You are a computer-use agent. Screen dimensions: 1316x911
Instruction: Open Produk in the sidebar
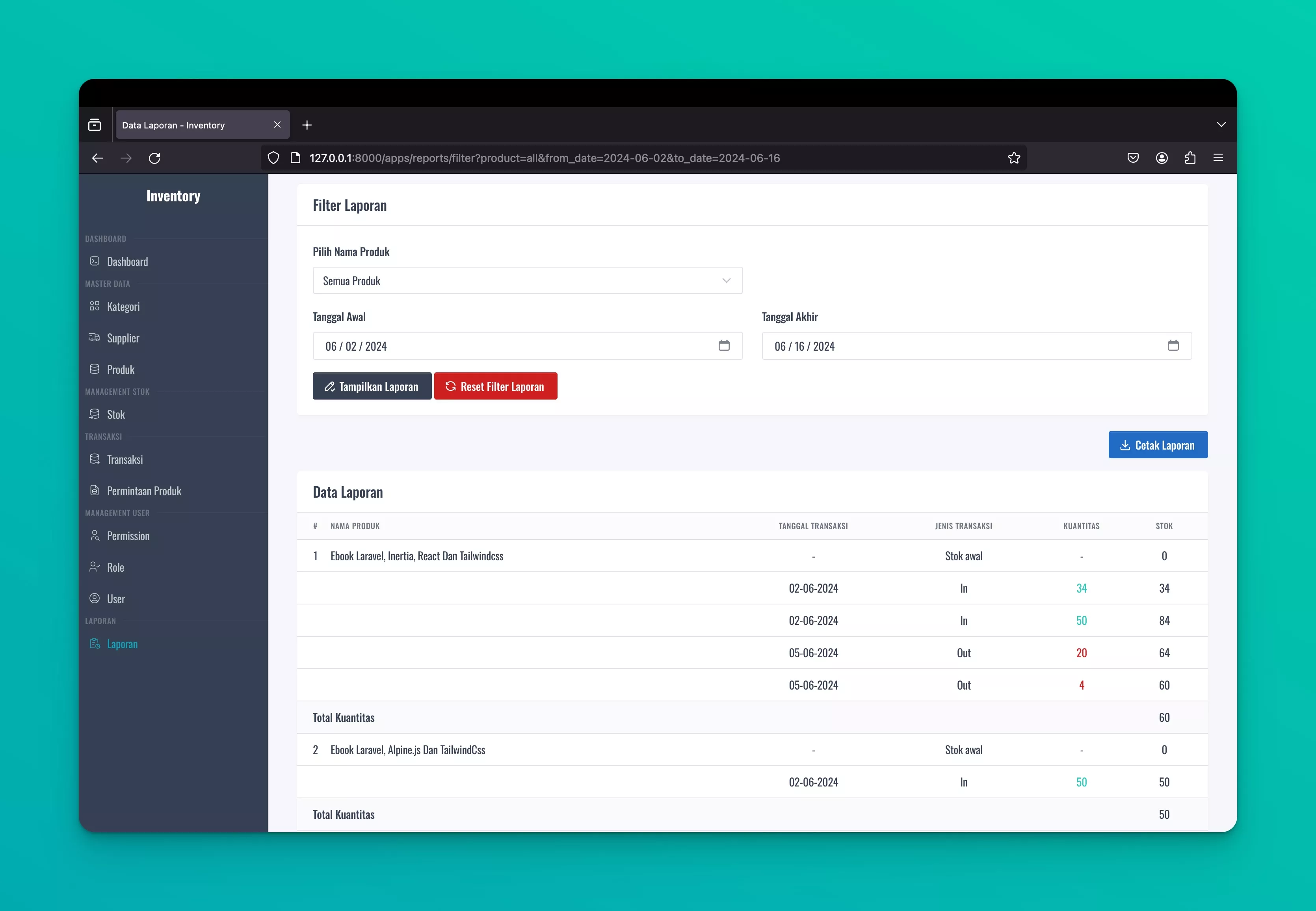click(121, 369)
